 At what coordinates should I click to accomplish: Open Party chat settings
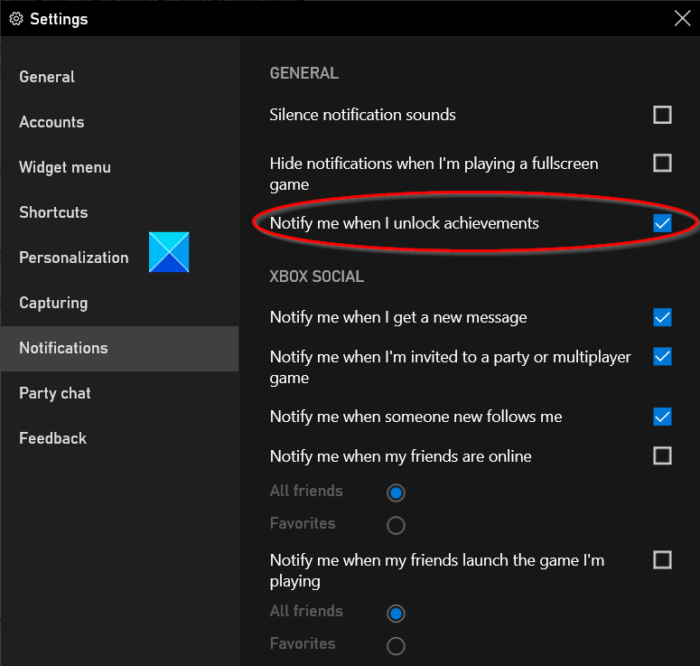coord(55,393)
